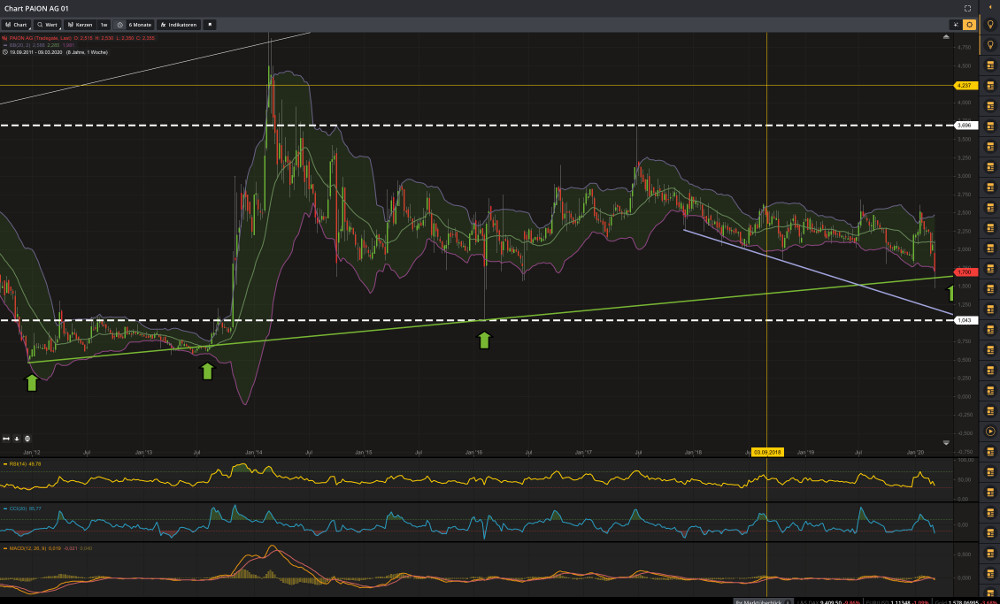Click the Gold quote in status bar
This screenshot has width=1000, height=604.
966,601
